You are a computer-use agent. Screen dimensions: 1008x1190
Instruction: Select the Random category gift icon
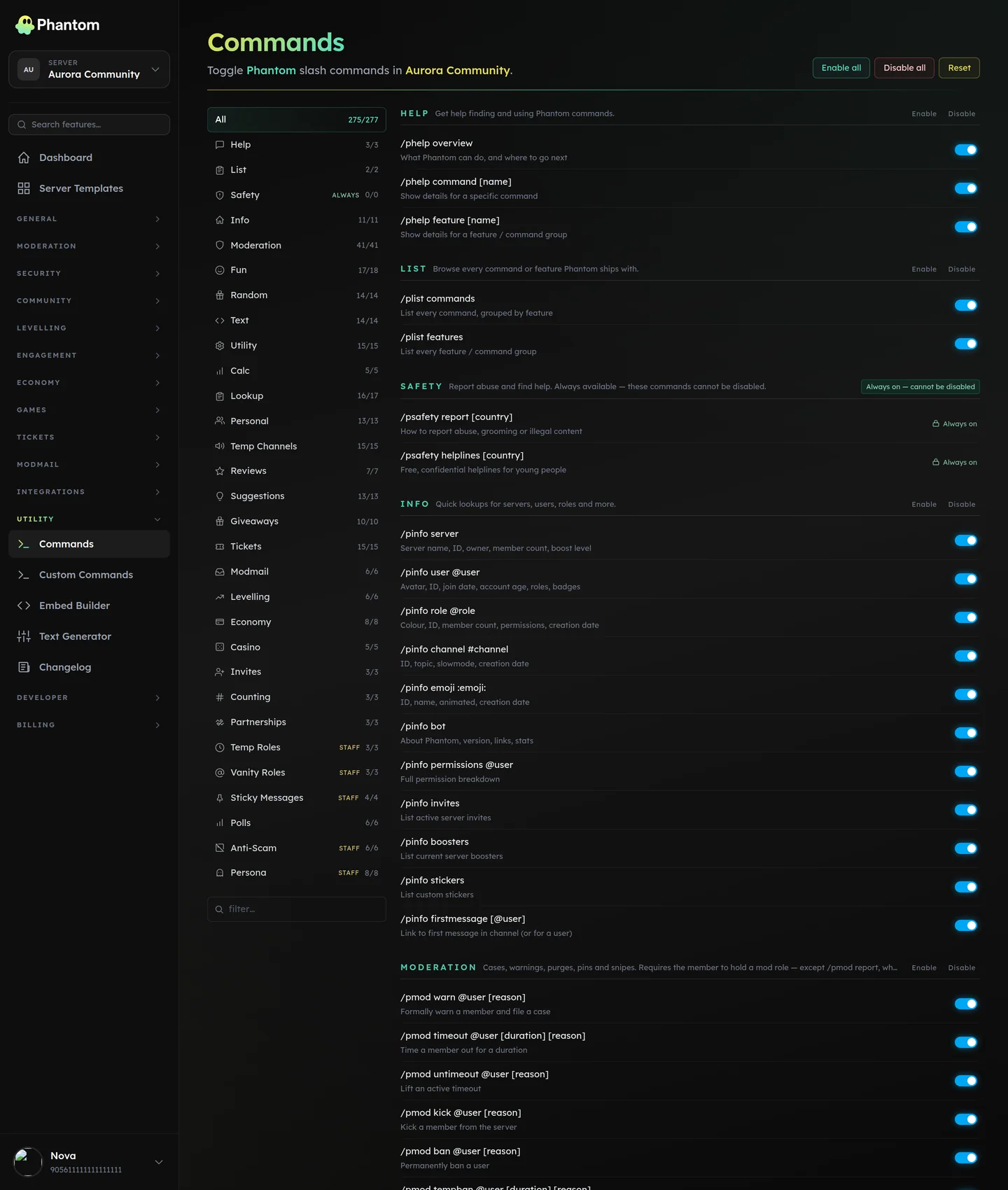point(220,295)
